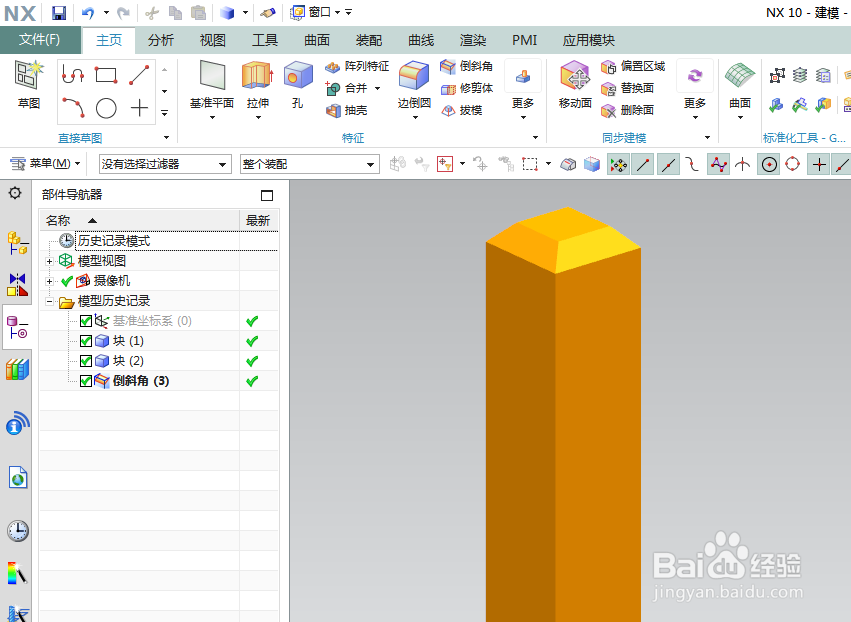
Task: Open the File (文件) menu
Action: point(40,40)
